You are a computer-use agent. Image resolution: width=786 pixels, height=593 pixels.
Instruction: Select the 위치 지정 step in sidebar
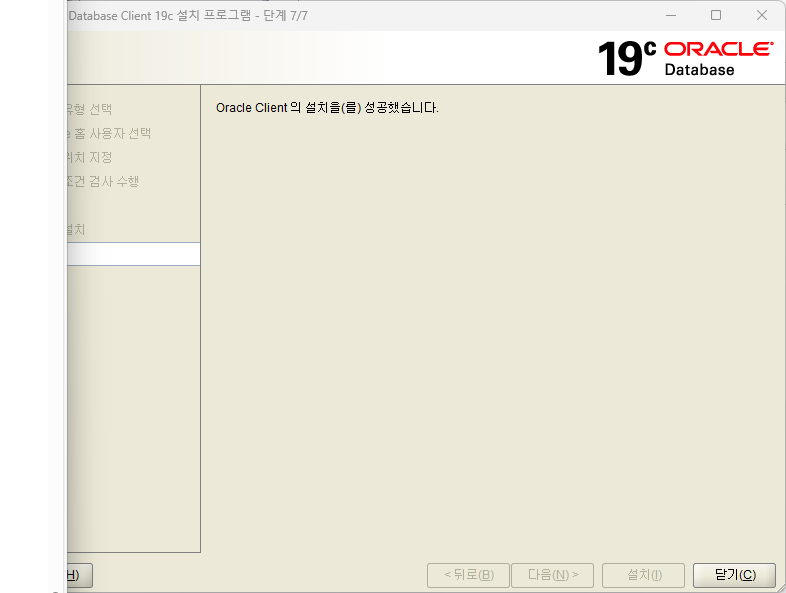coord(90,157)
